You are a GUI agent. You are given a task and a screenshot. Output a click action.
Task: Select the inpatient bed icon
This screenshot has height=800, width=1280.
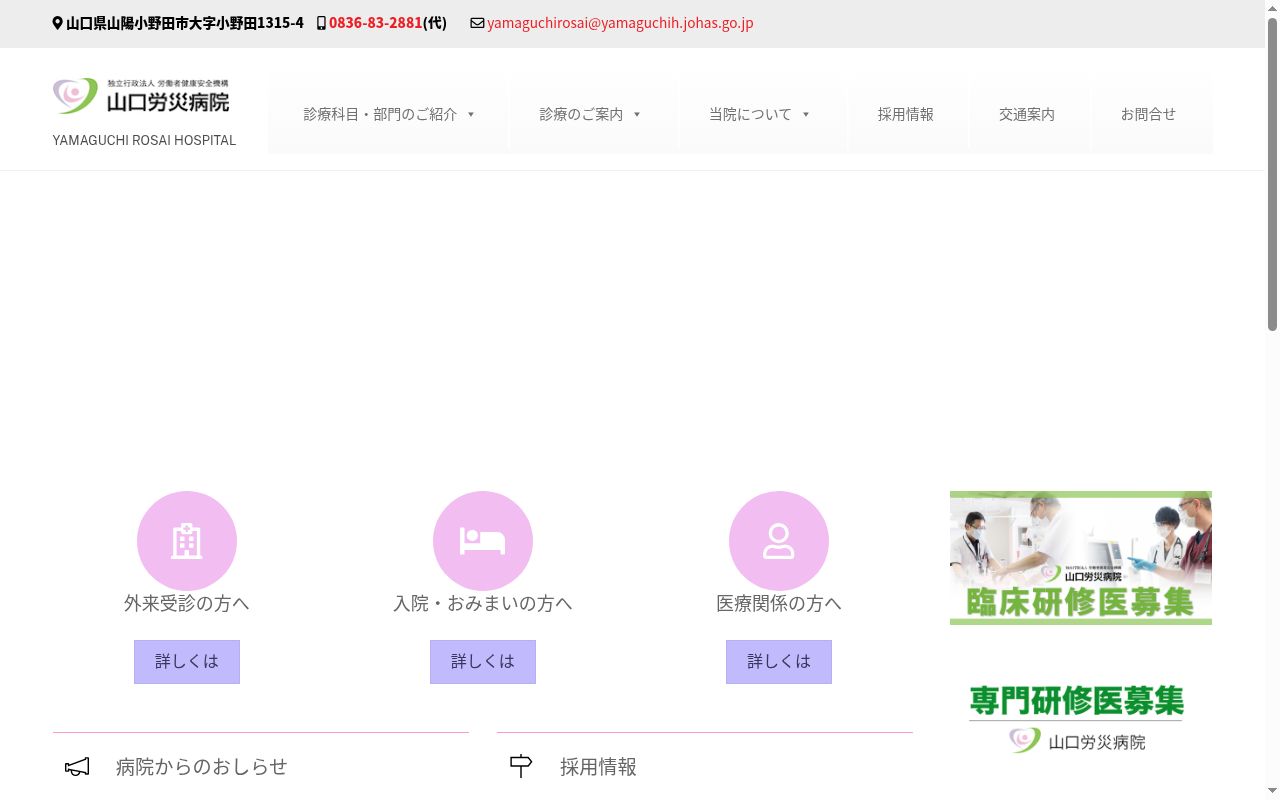[x=483, y=541]
